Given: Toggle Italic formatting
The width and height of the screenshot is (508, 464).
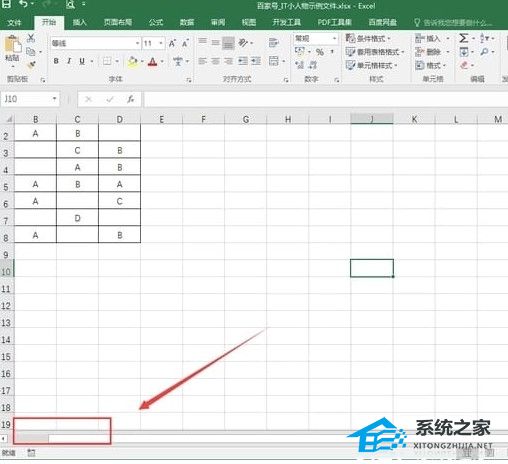Looking at the screenshot, I should 69,61.
